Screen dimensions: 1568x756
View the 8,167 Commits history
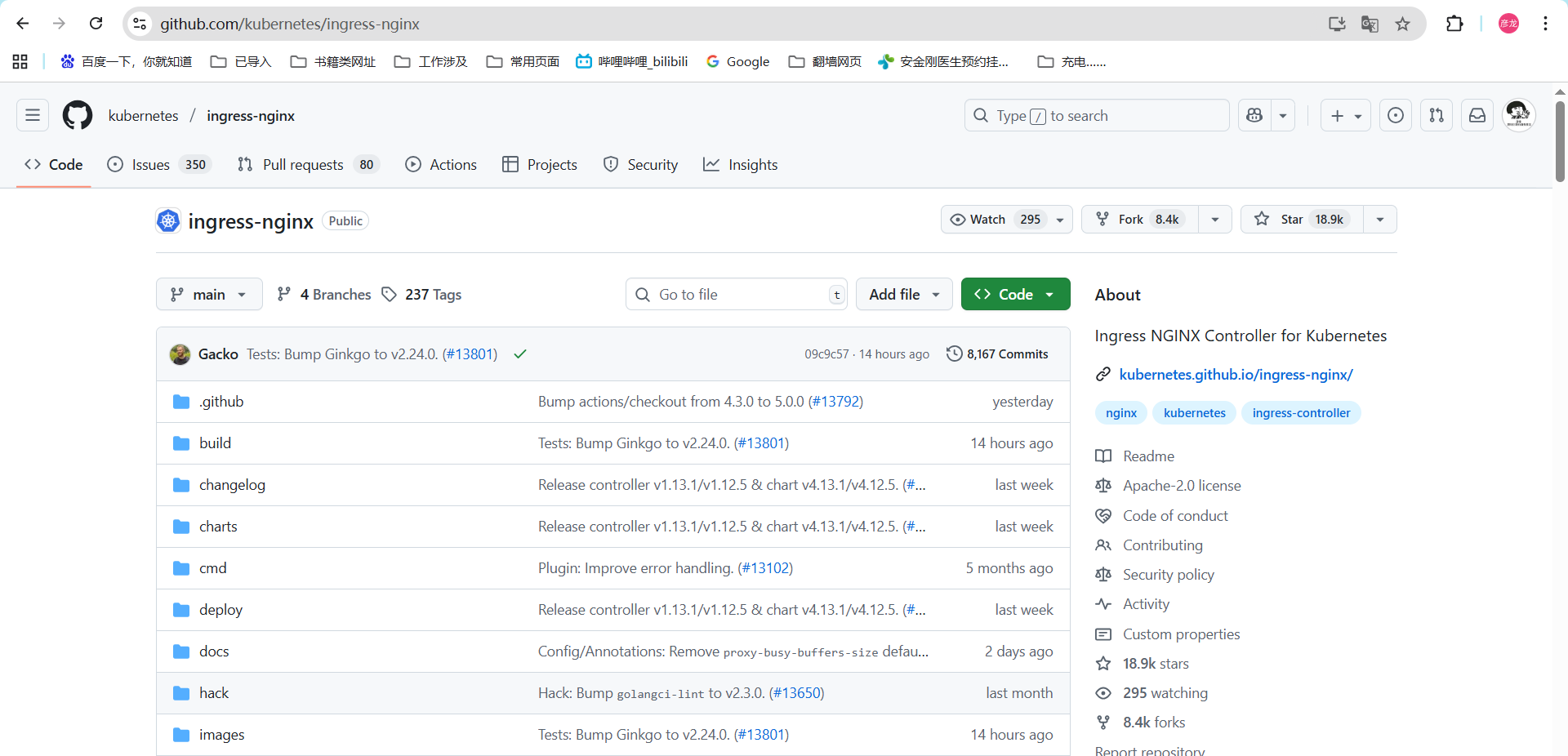pos(997,354)
